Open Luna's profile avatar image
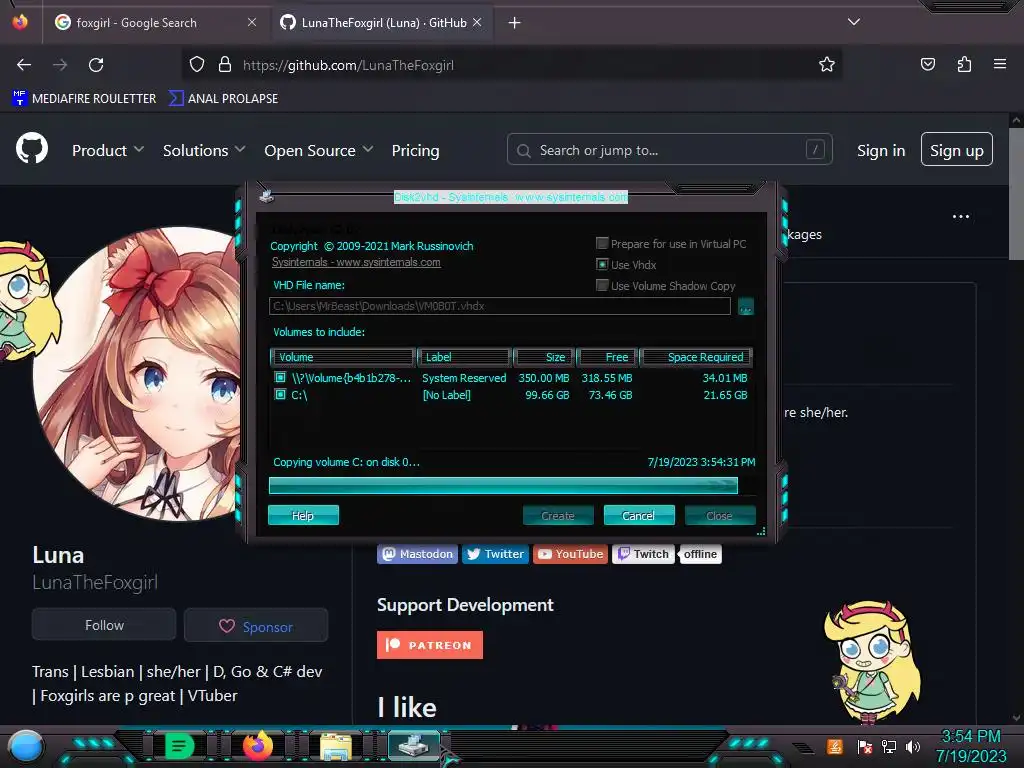 pos(137,374)
